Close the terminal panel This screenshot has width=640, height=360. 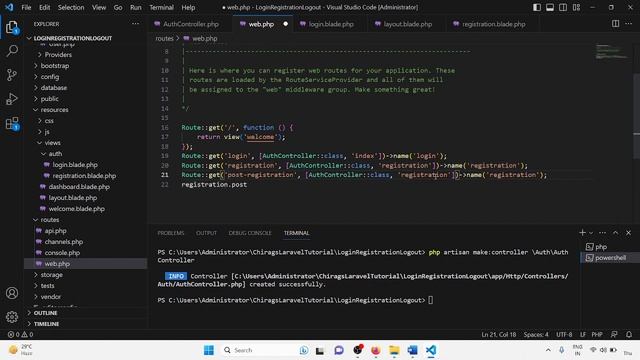tap(629, 233)
